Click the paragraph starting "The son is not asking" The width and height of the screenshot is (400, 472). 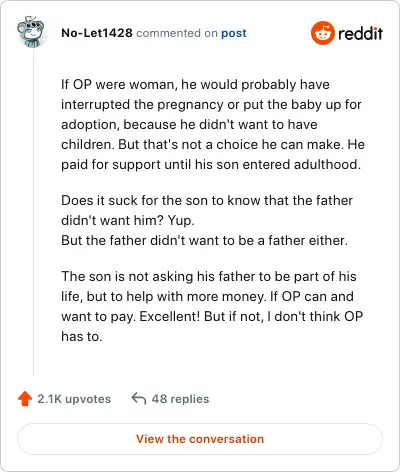(x=212, y=306)
